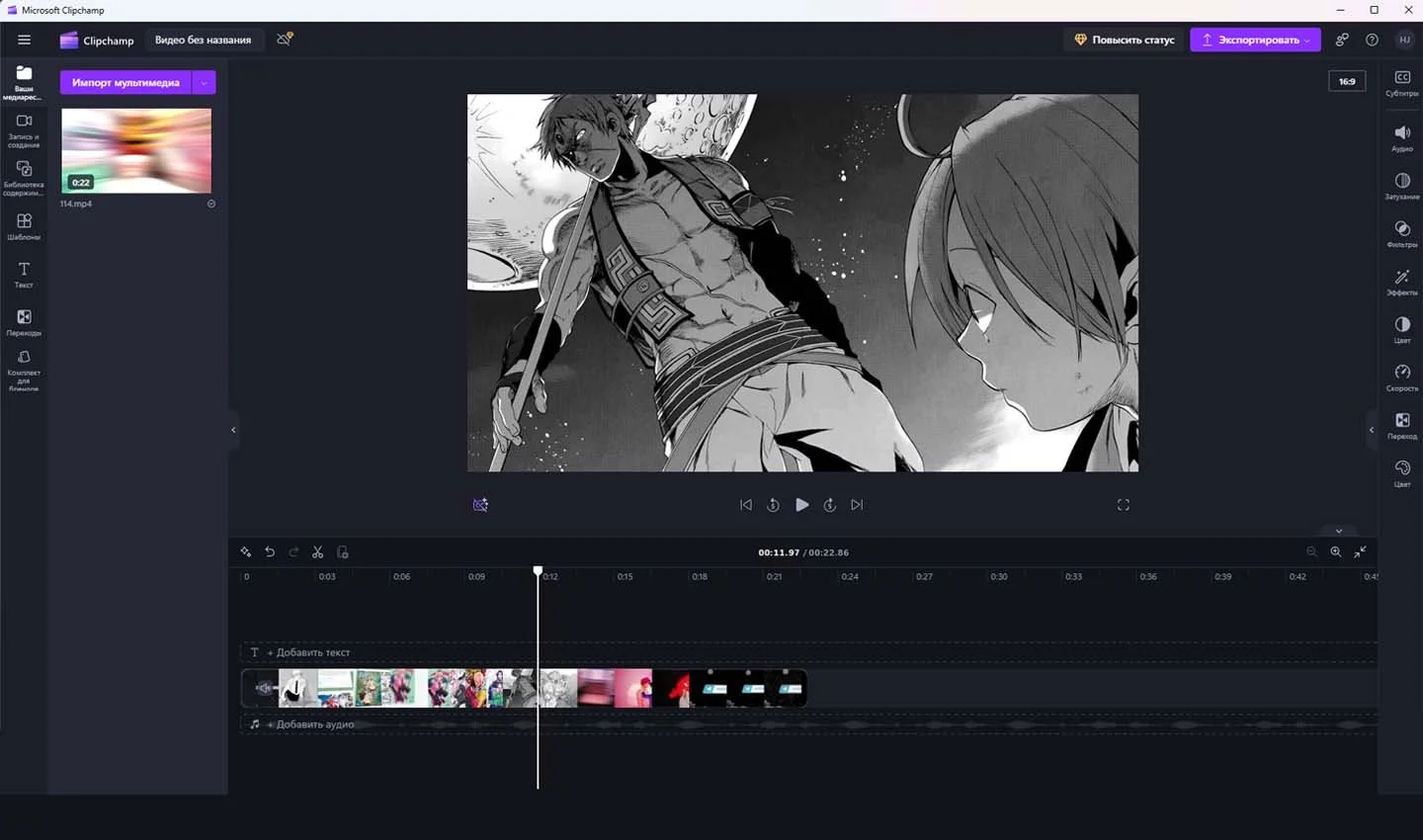1423x840 pixels.
Task: Click the Export button
Action: [x=1255, y=40]
